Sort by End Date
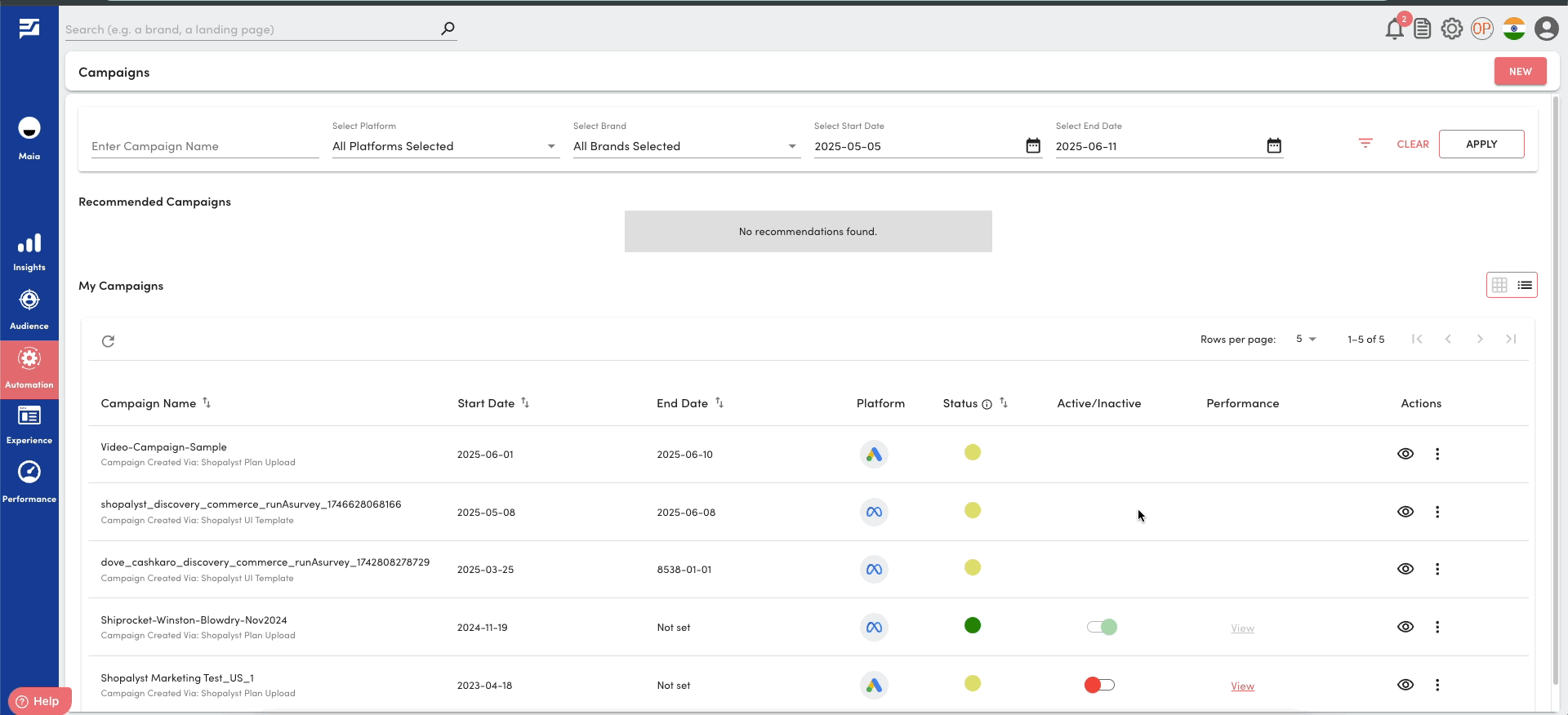 (x=719, y=402)
